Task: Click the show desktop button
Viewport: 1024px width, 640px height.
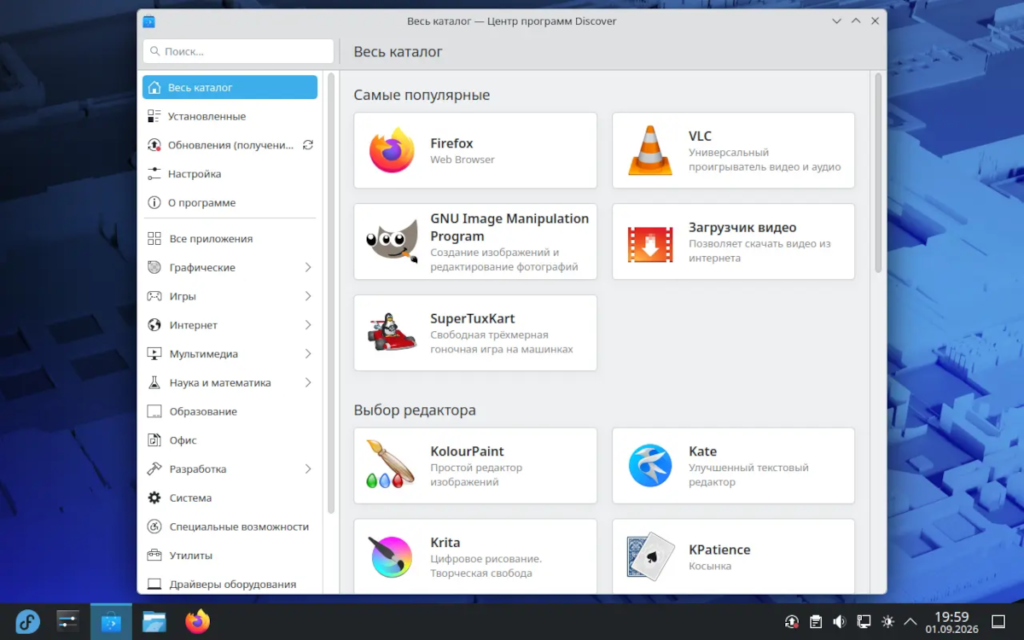Action: click(x=999, y=622)
